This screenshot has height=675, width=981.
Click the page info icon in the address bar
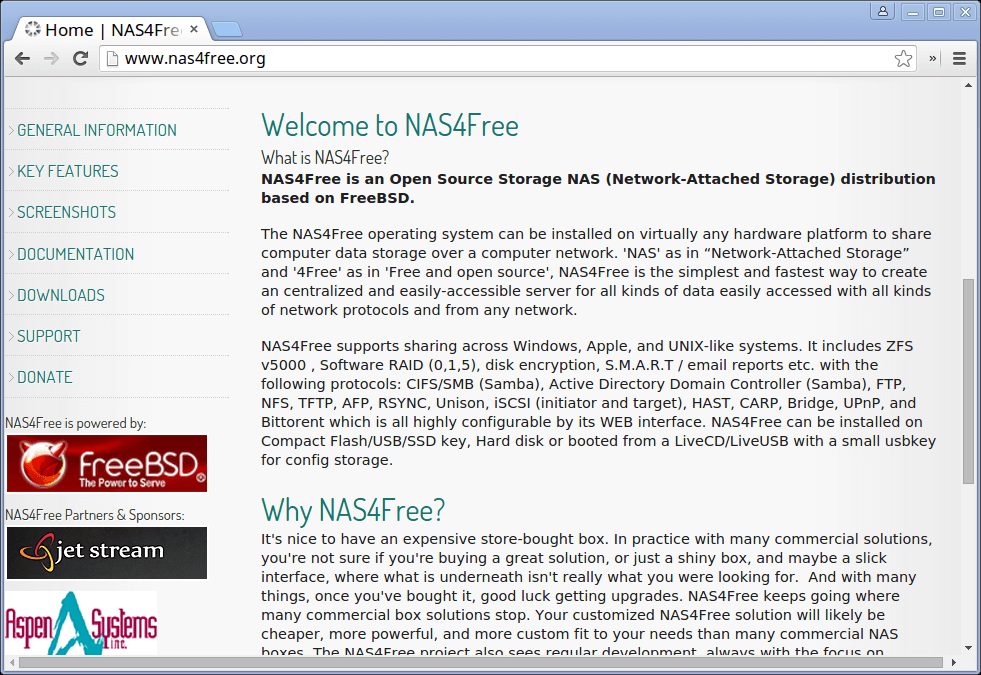pos(112,59)
